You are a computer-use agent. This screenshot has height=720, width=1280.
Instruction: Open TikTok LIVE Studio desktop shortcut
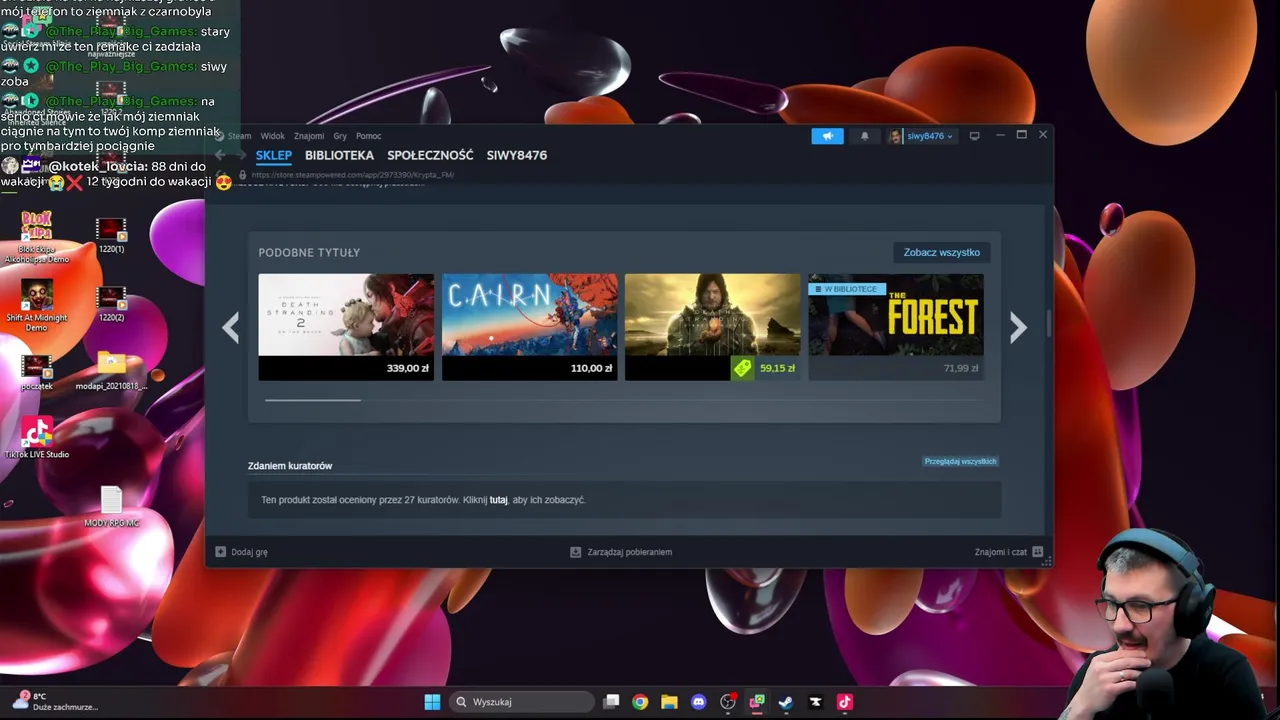coord(37,438)
